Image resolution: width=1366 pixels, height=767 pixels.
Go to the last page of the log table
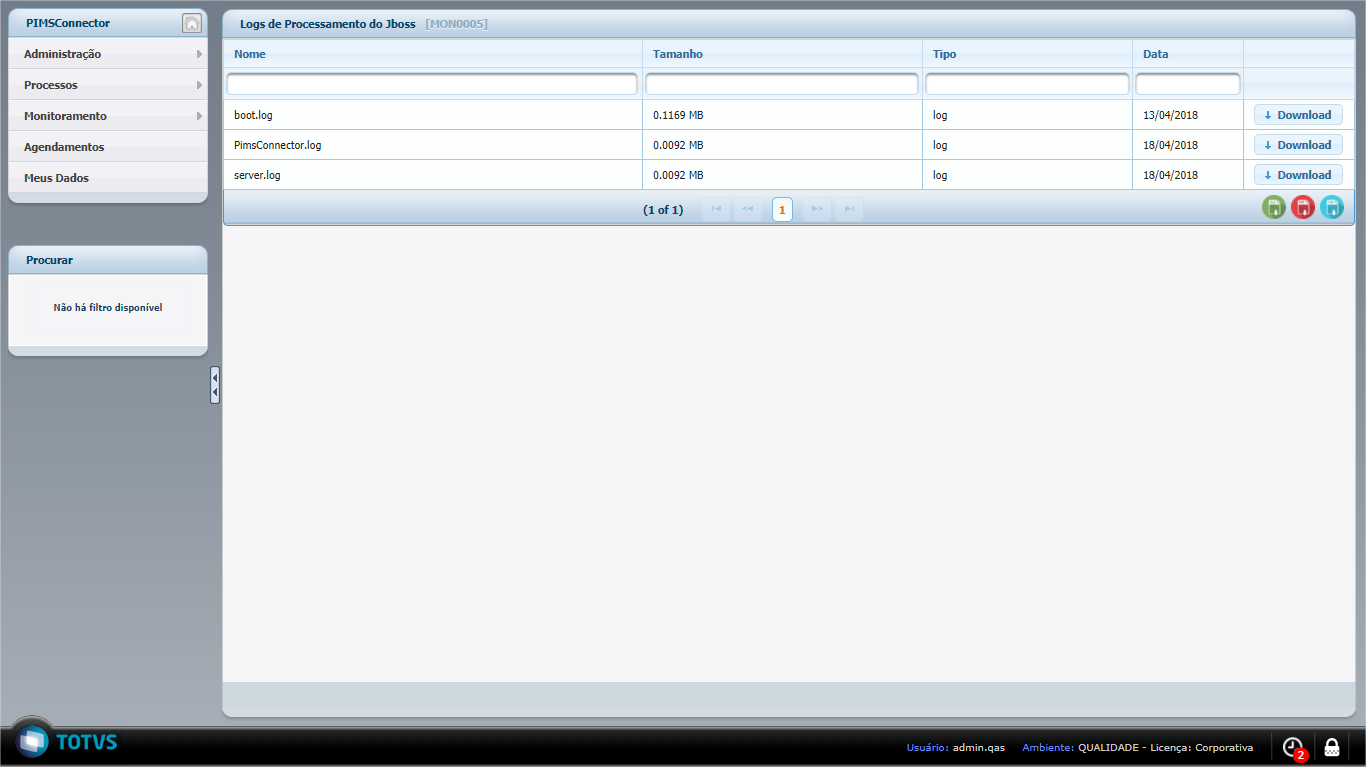pyautogui.click(x=848, y=209)
